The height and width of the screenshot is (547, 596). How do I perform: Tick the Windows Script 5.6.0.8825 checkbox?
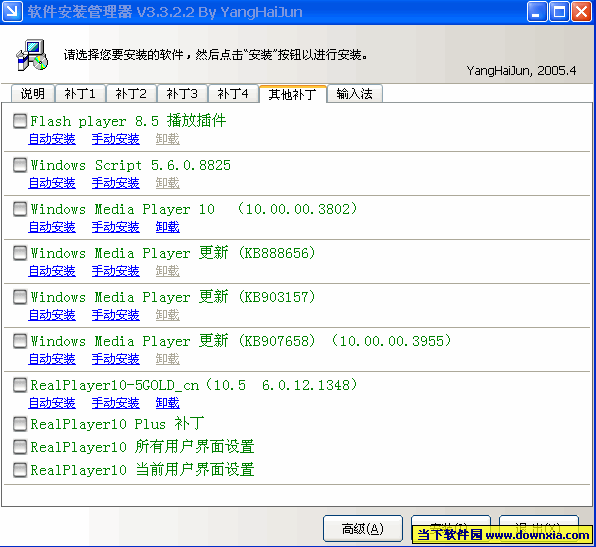pyautogui.click(x=20, y=165)
